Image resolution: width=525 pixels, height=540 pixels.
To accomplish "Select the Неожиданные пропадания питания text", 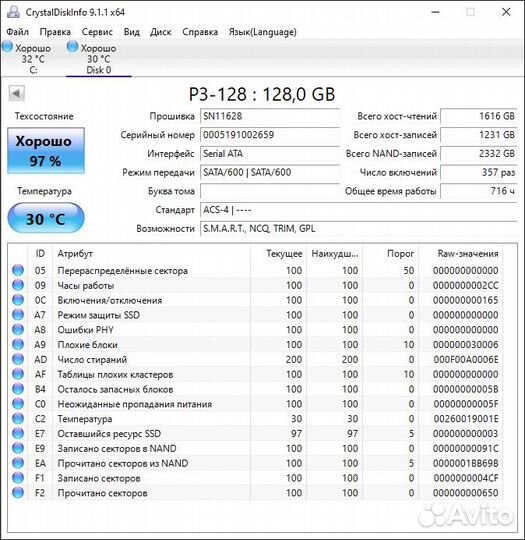I will point(134,404).
